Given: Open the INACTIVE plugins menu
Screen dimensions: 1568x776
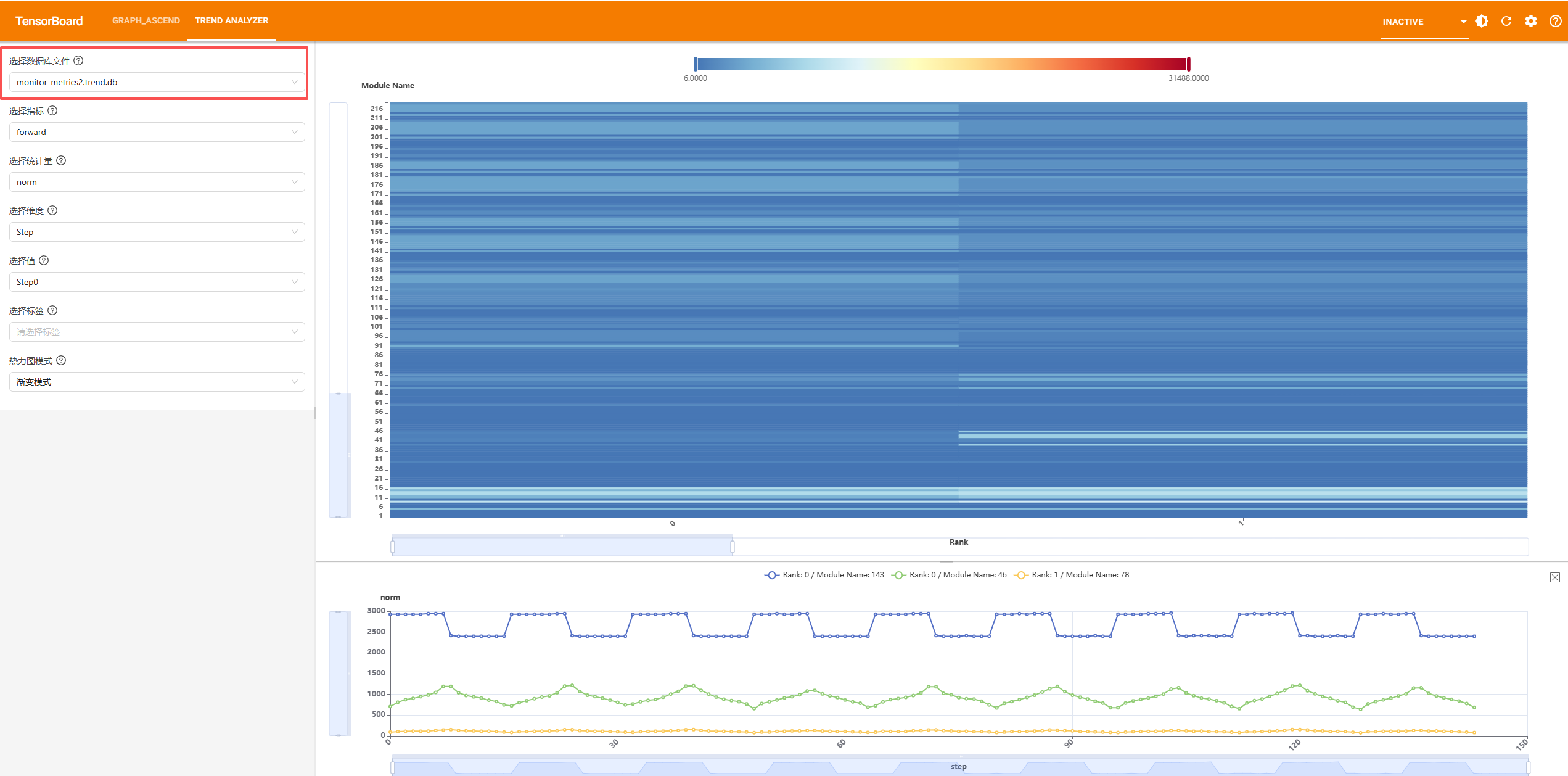Looking at the screenshot, I should pos(1424,22).
